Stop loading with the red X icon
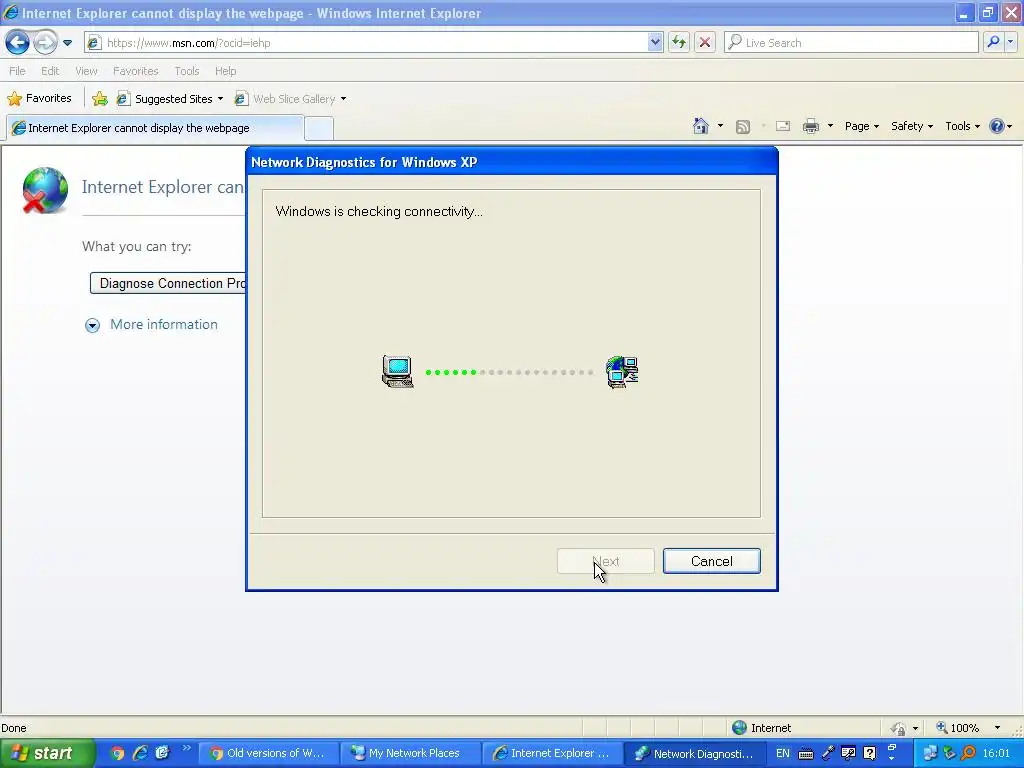Image resolution: width=1024 pixels, height=768 pixels. click(x=705, y=43)
